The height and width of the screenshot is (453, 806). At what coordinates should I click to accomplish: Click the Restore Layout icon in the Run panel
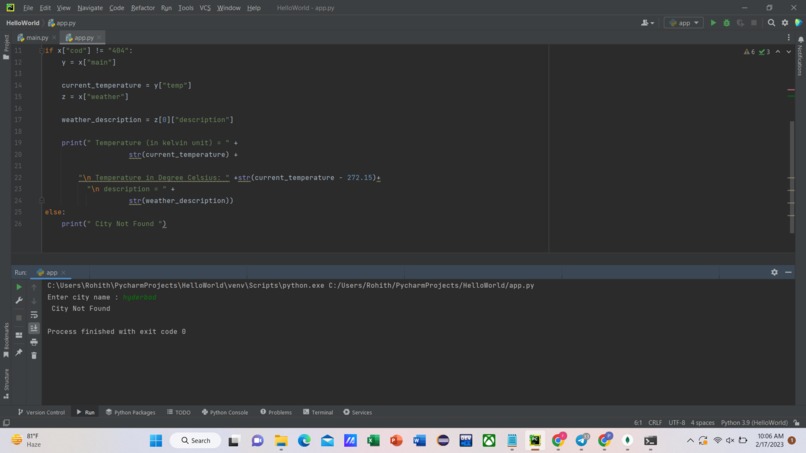click(19, 335)
